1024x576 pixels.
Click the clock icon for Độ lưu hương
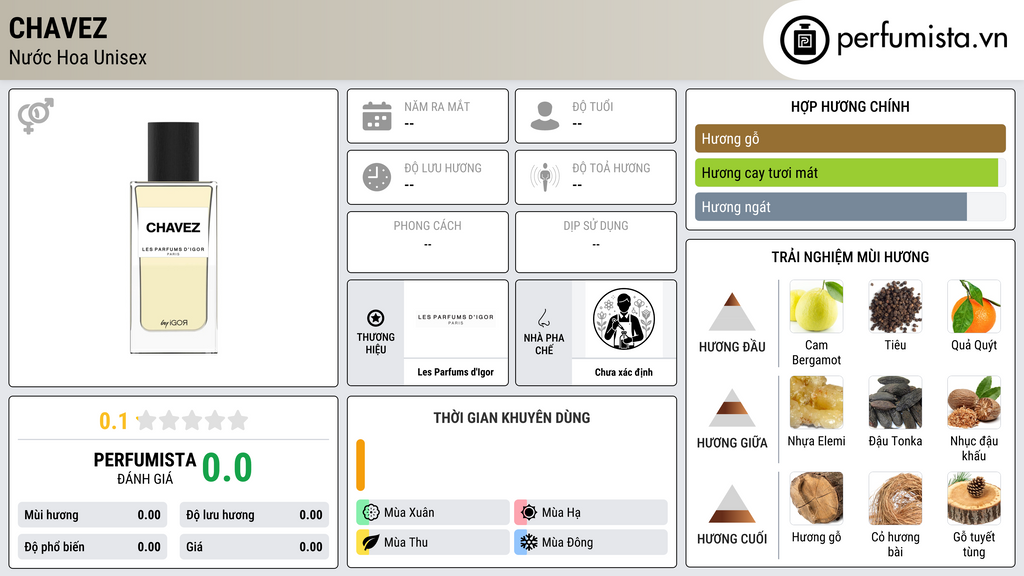377,177
